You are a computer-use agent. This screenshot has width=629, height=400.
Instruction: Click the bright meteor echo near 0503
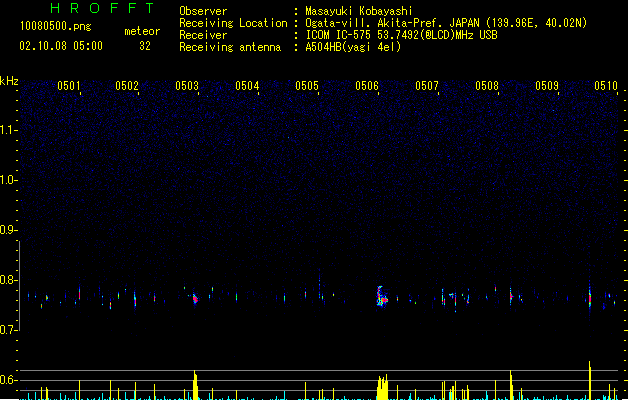(195, 299)
